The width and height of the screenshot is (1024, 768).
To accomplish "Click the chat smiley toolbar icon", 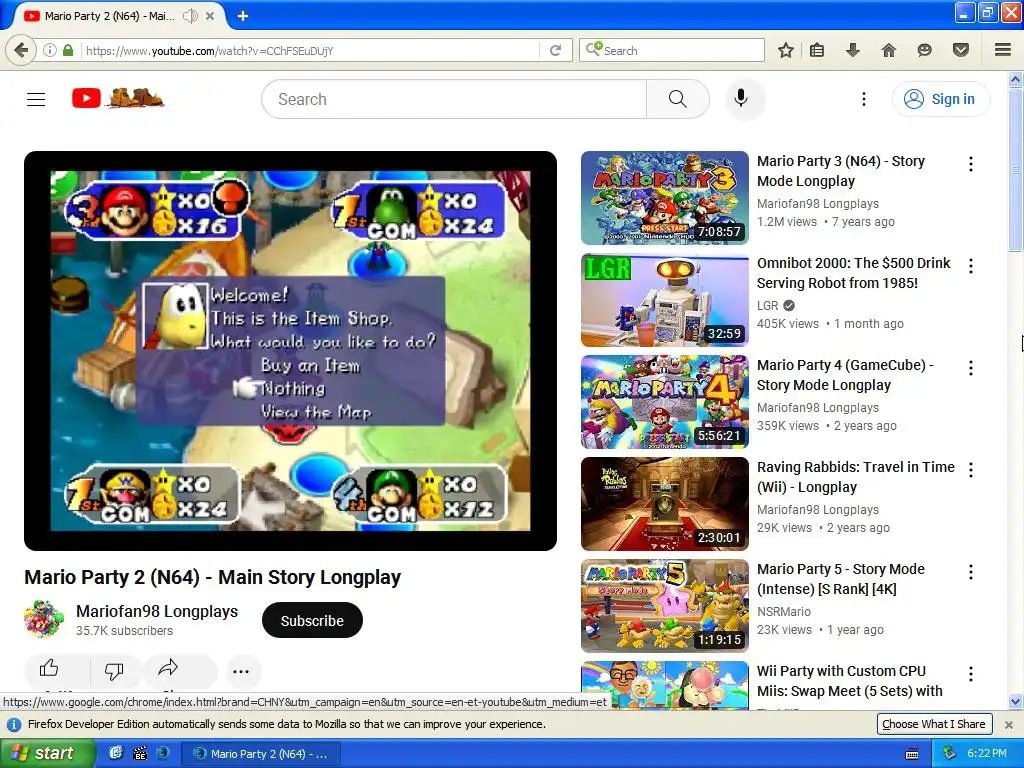I will point(924,50).
